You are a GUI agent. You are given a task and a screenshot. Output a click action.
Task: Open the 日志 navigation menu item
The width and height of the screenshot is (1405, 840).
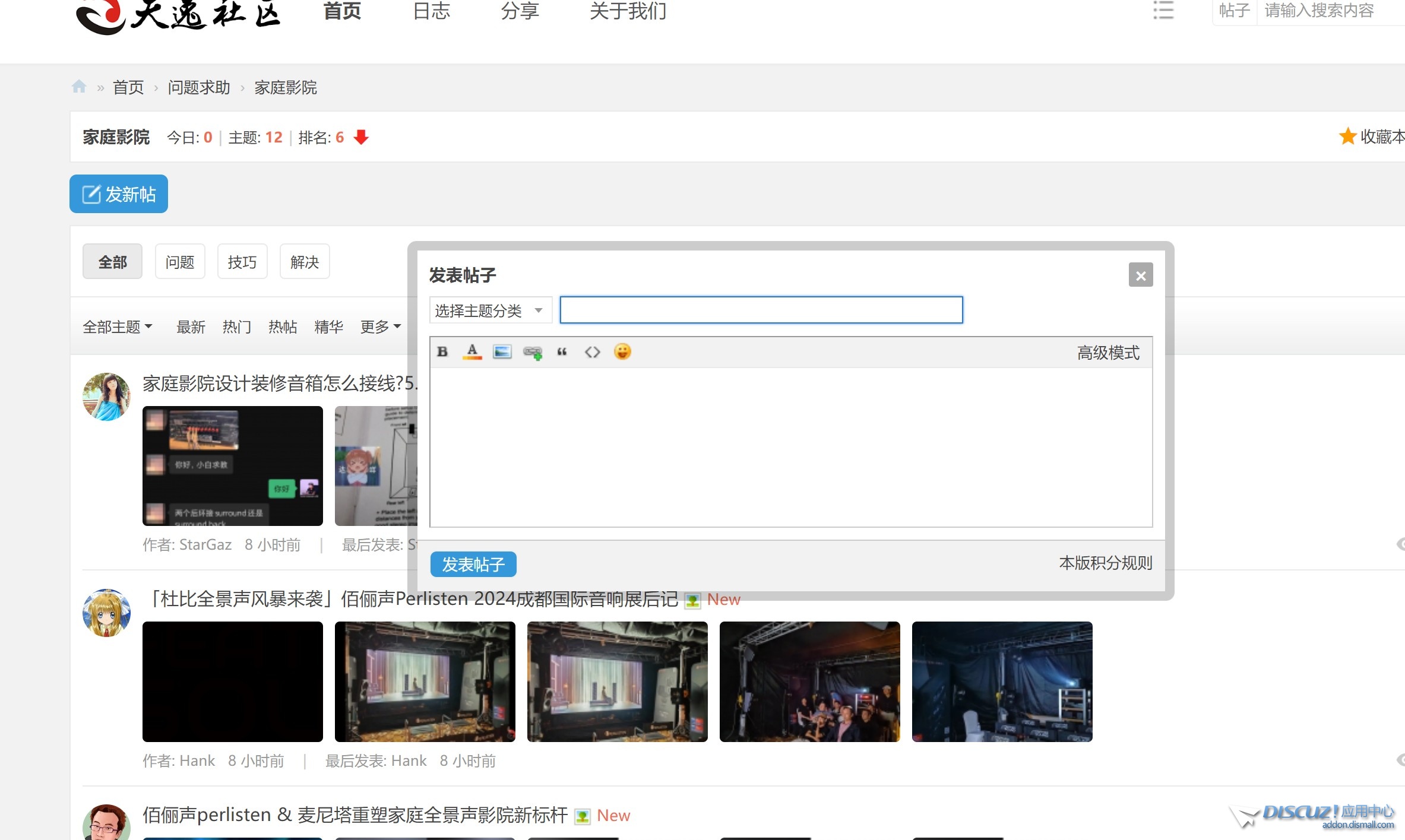(432, 11)
